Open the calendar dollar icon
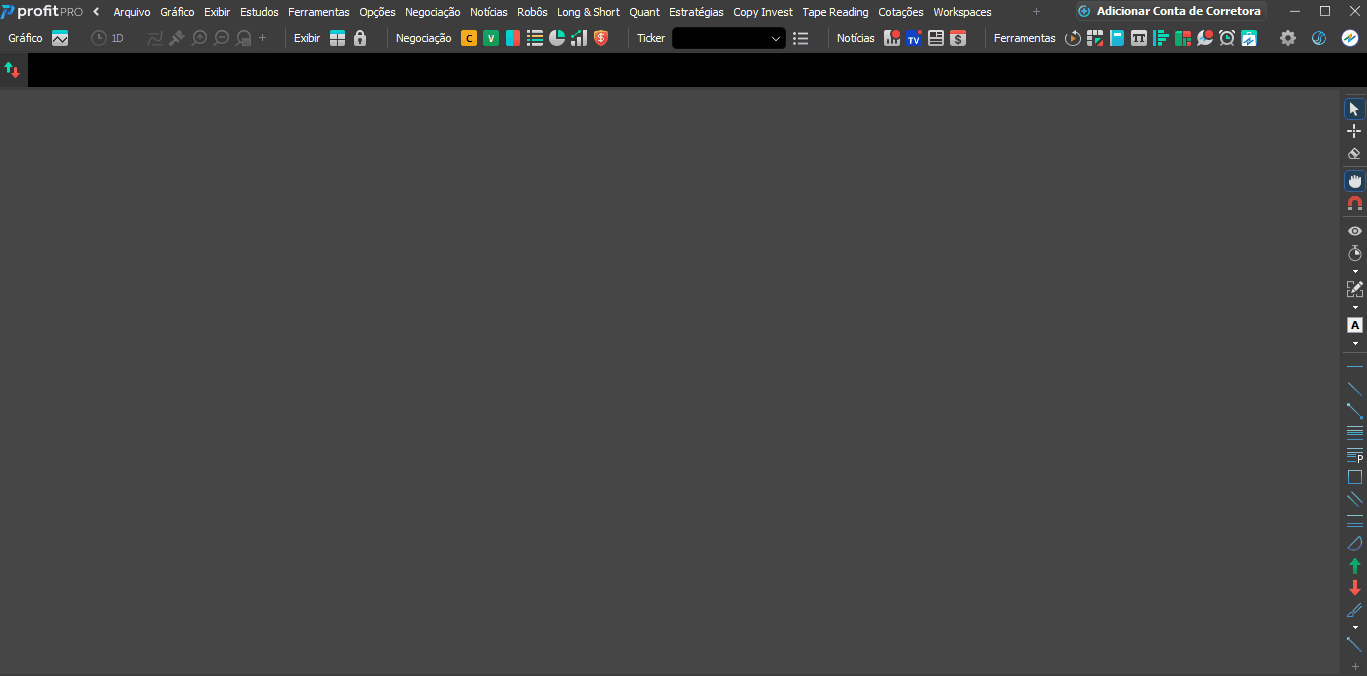Viewport: 1367px width, 676px height. pyautogui.click(x=958, y=38)
